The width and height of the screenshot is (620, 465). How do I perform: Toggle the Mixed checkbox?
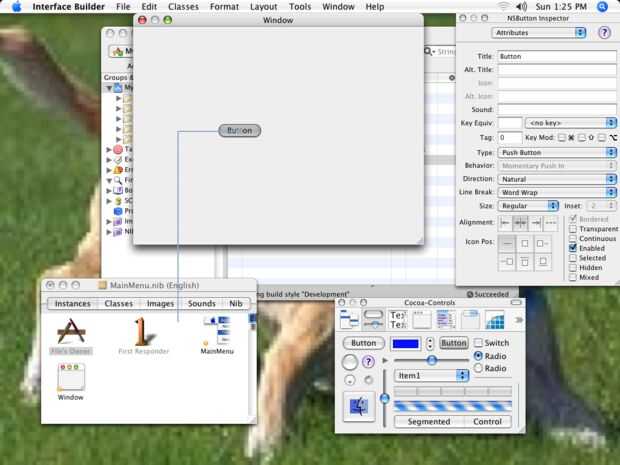[x=573, y=277]
